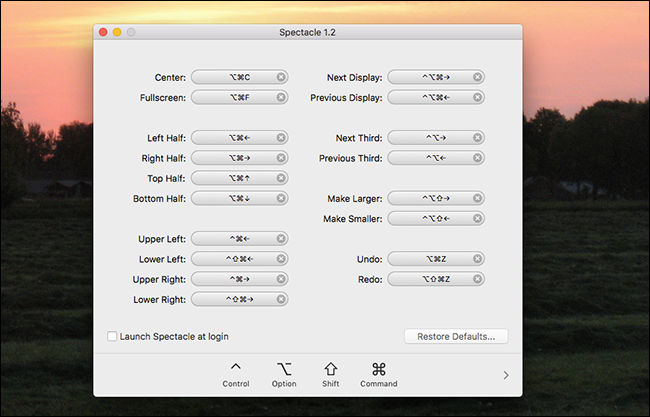Show next page with the right chevron
Viewport: 650px width, 417px height.
[x=506, y=375]
